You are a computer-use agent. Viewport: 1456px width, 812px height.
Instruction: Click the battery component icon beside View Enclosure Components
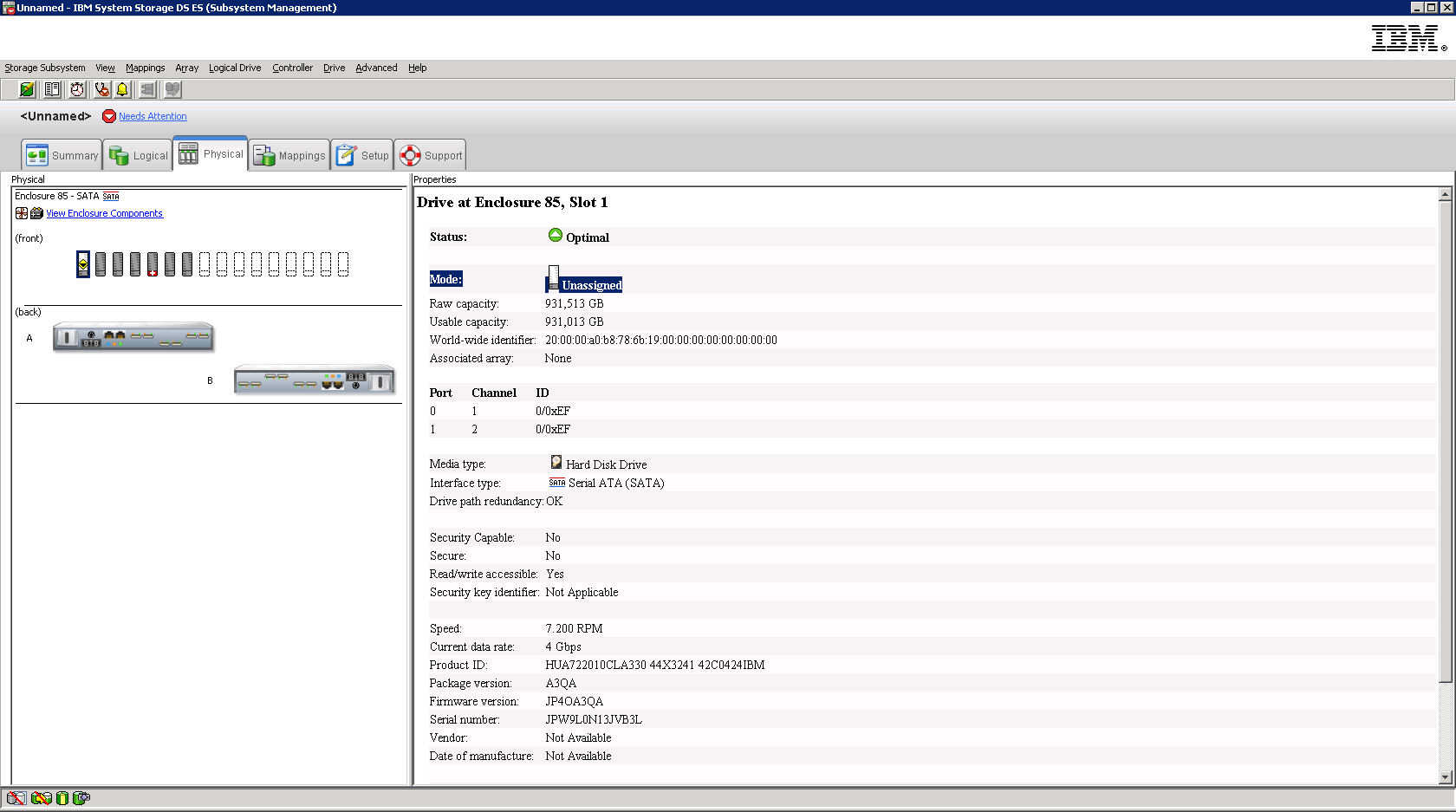pyautogui.click(x=36, y=213)
